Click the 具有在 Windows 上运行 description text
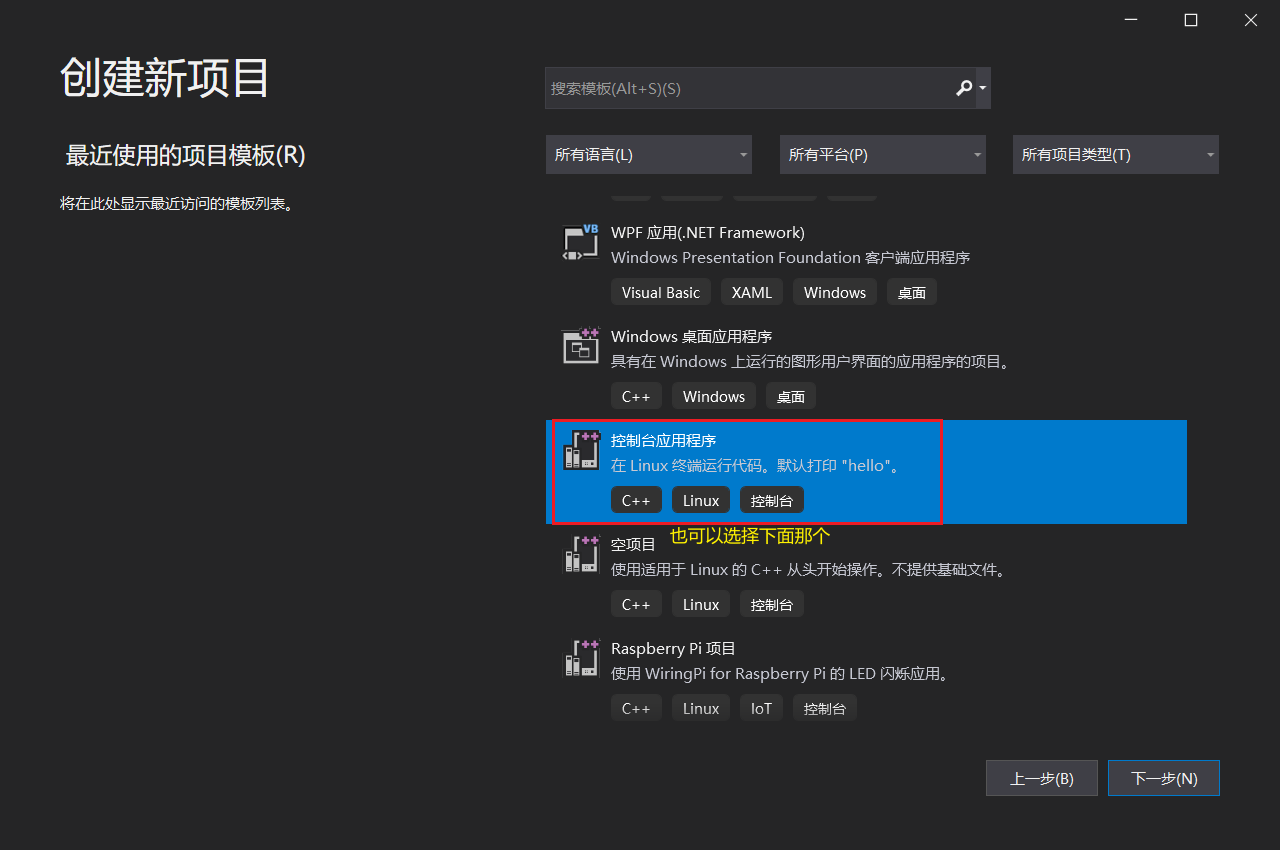Viewport: 1280px width, 850px height. [811, 362]
